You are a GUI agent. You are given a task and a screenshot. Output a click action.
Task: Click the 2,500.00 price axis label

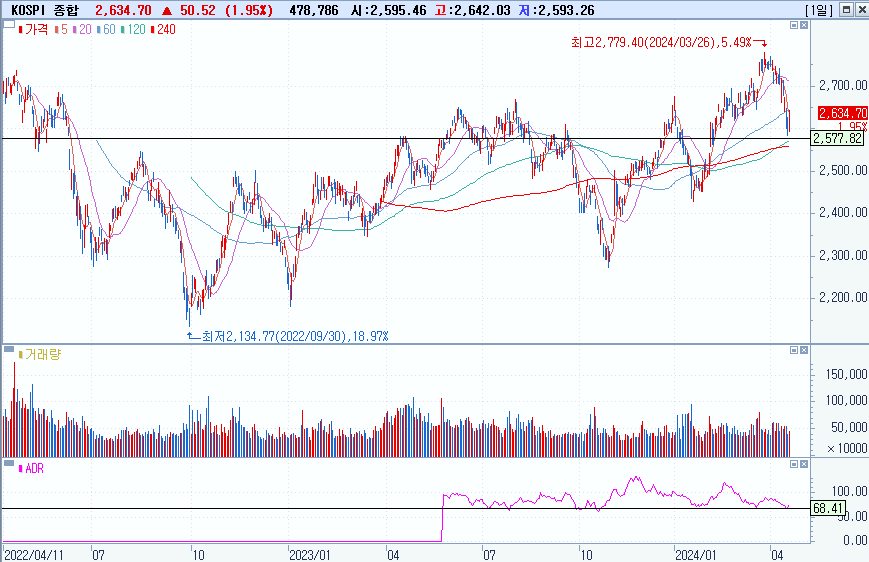[x=844, y=170]
